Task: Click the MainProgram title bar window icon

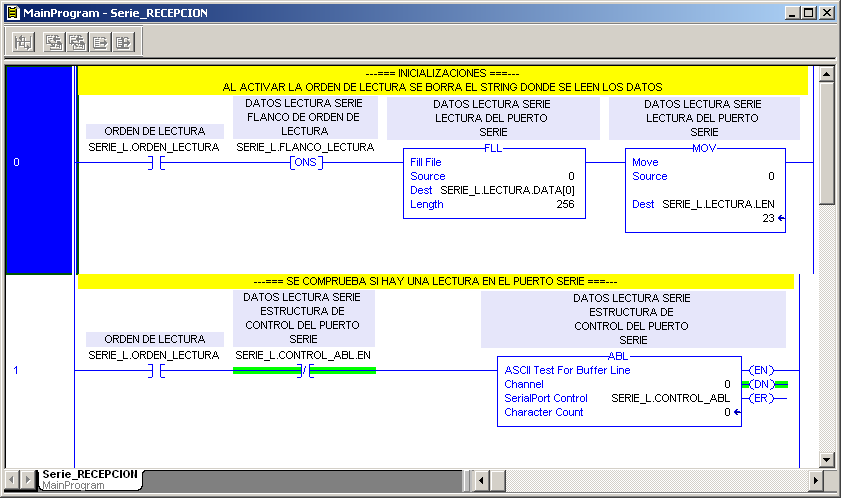Action: [13, 12]
